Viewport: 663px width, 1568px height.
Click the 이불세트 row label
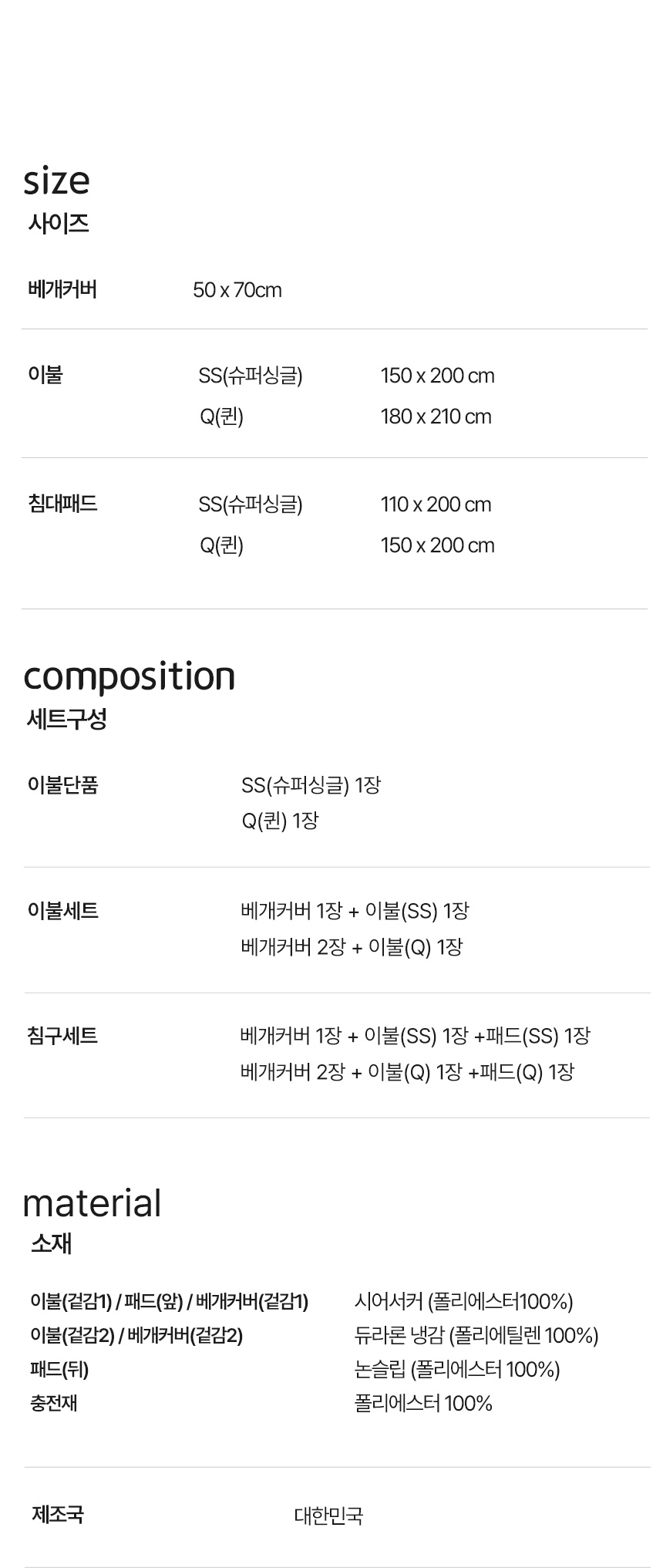(x=62, y=910)
